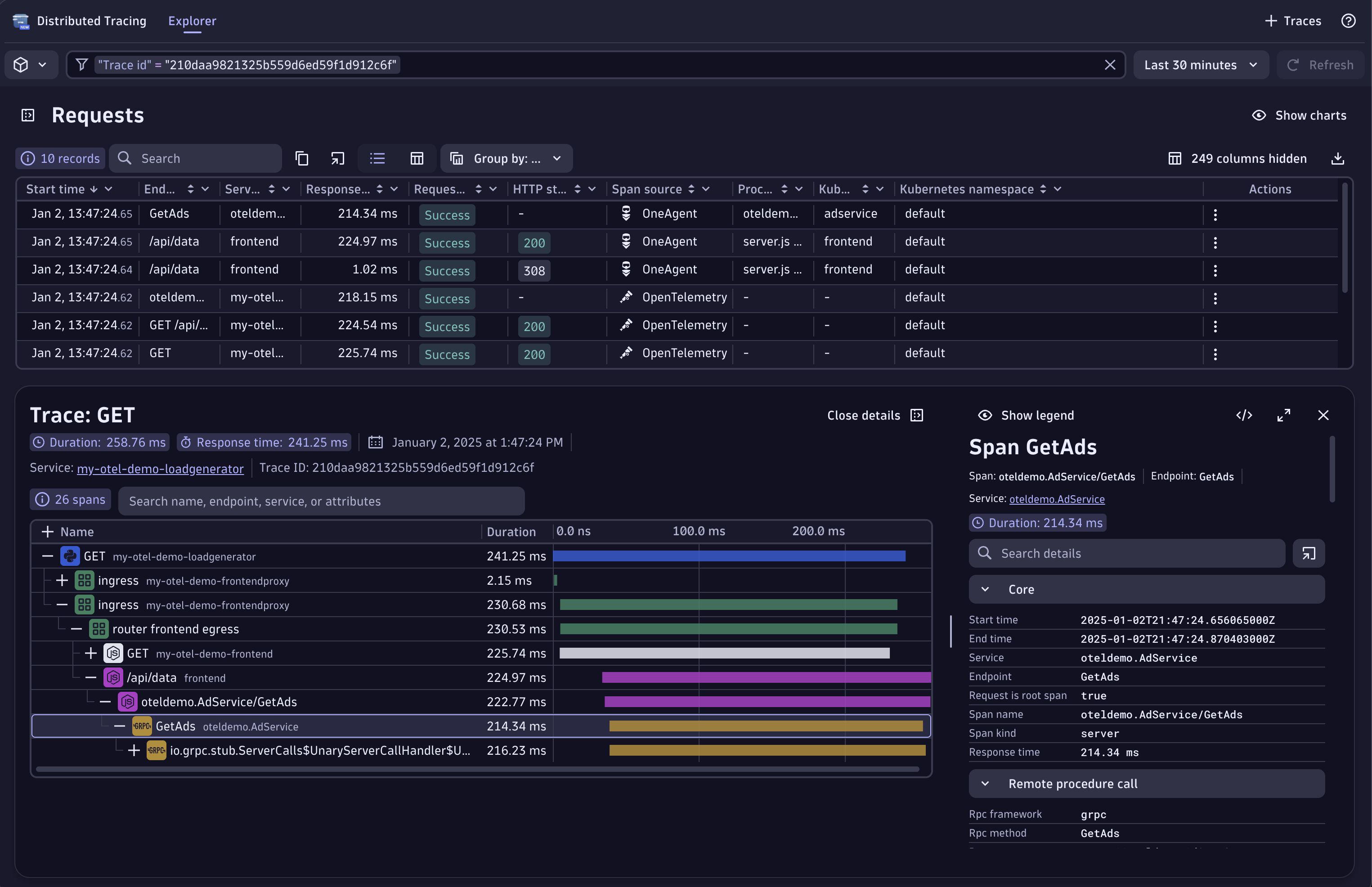Expand span details panel to fullscreen

(x=1283, y=415)
